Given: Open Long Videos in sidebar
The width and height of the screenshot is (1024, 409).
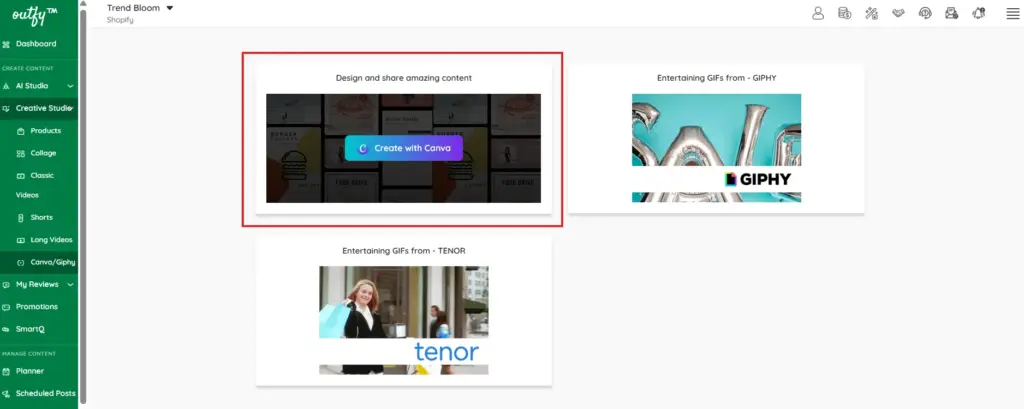Looking at the screenshot, I should pos(39,240).
